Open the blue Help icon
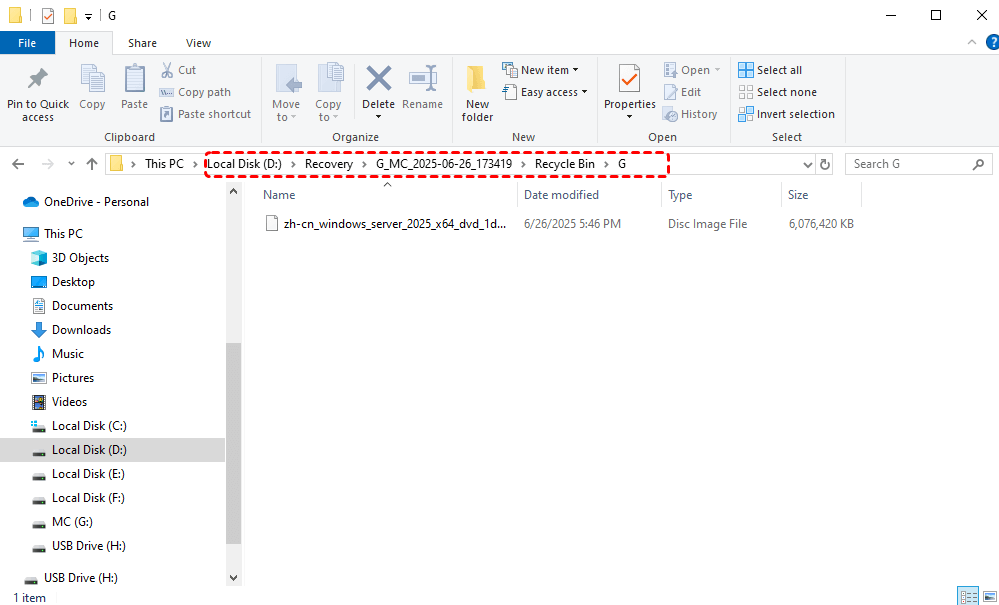Image resolution: width=999 pixels, height=605 pixels. (x=993, y=43)
